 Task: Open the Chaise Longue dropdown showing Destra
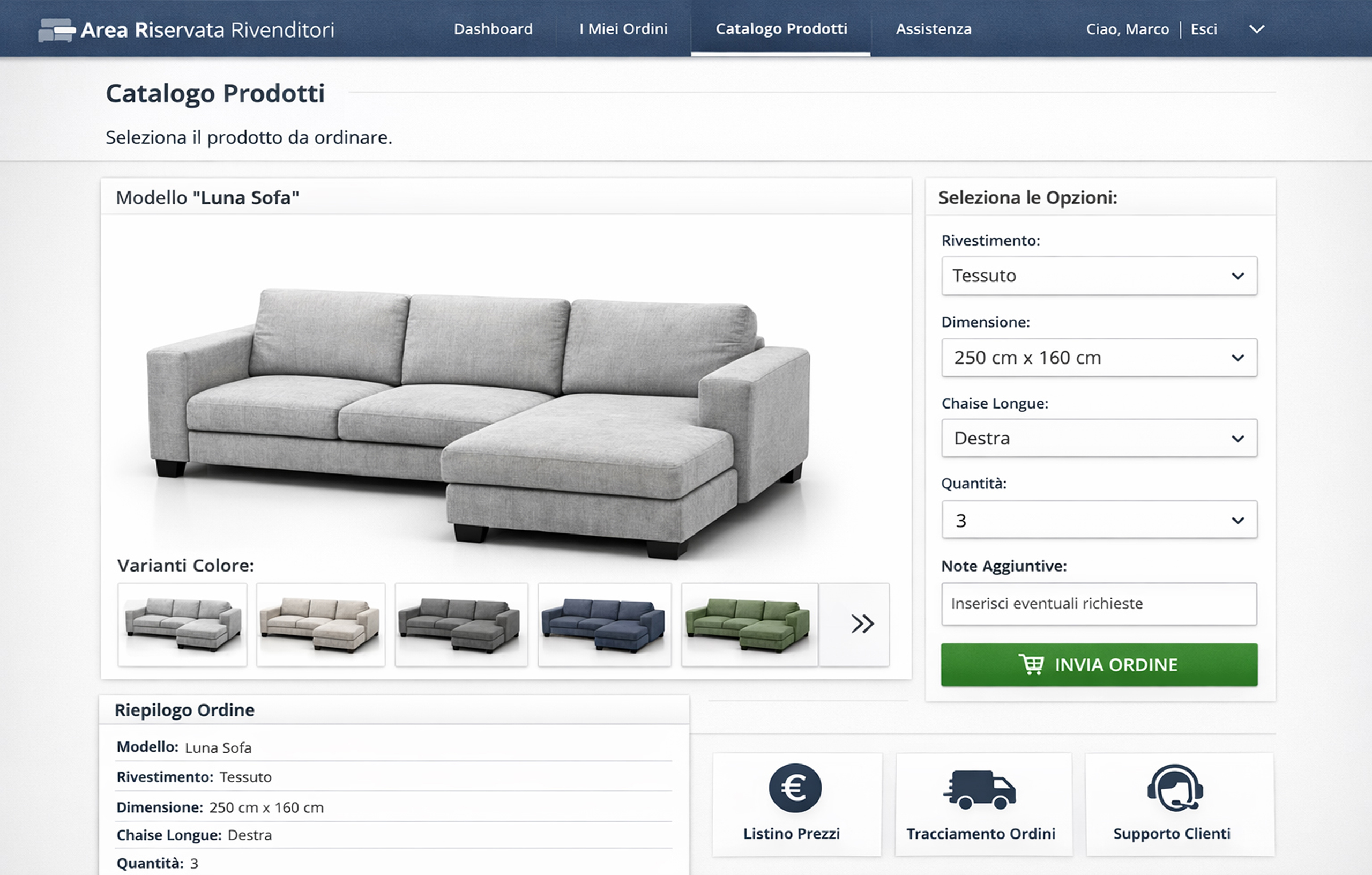click(1099, 438)
